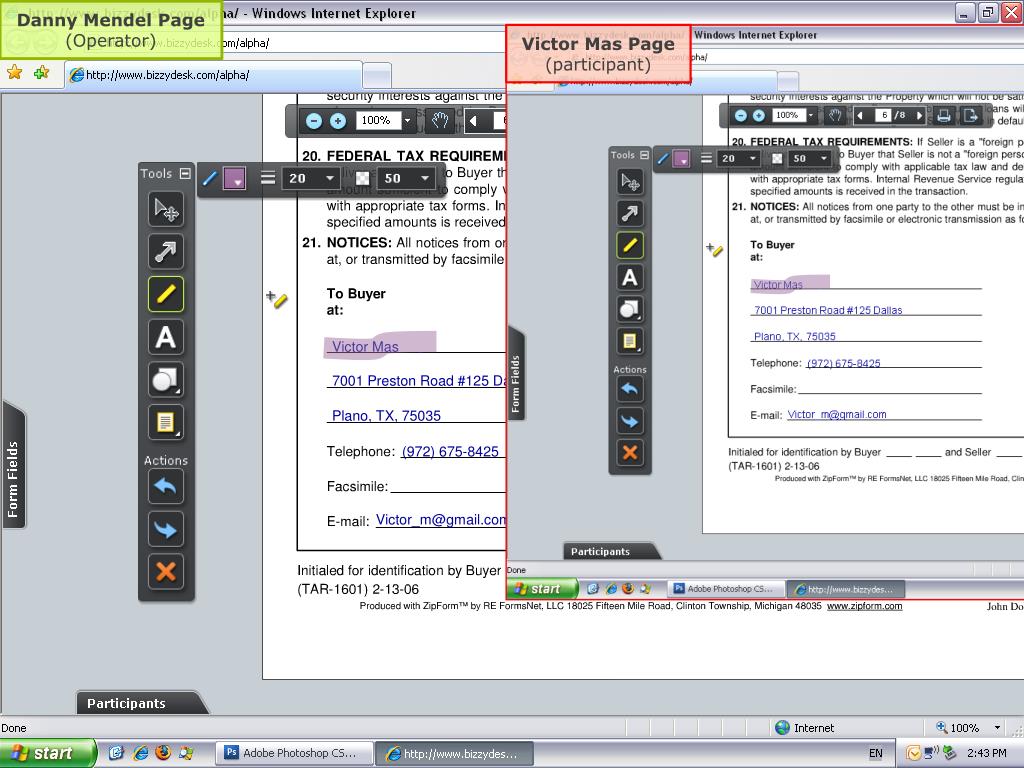Go to previous page in participant document toolbar
The image size is (1024, 768).
860,116
